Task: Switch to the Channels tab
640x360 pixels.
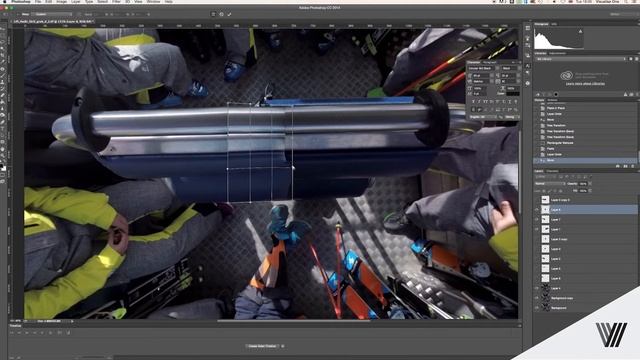Action: coord(553,171)
